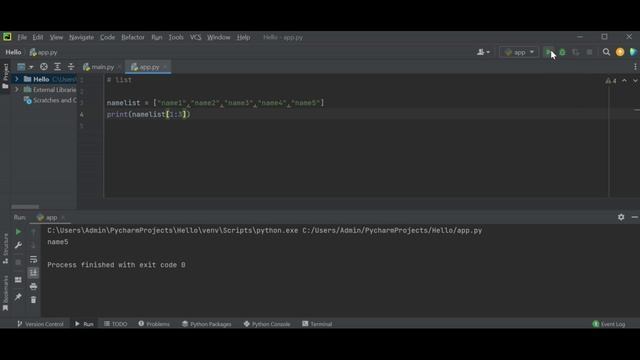Click the Stop icon in Run panel
This screenshot has height=360, width=640.
18,262
